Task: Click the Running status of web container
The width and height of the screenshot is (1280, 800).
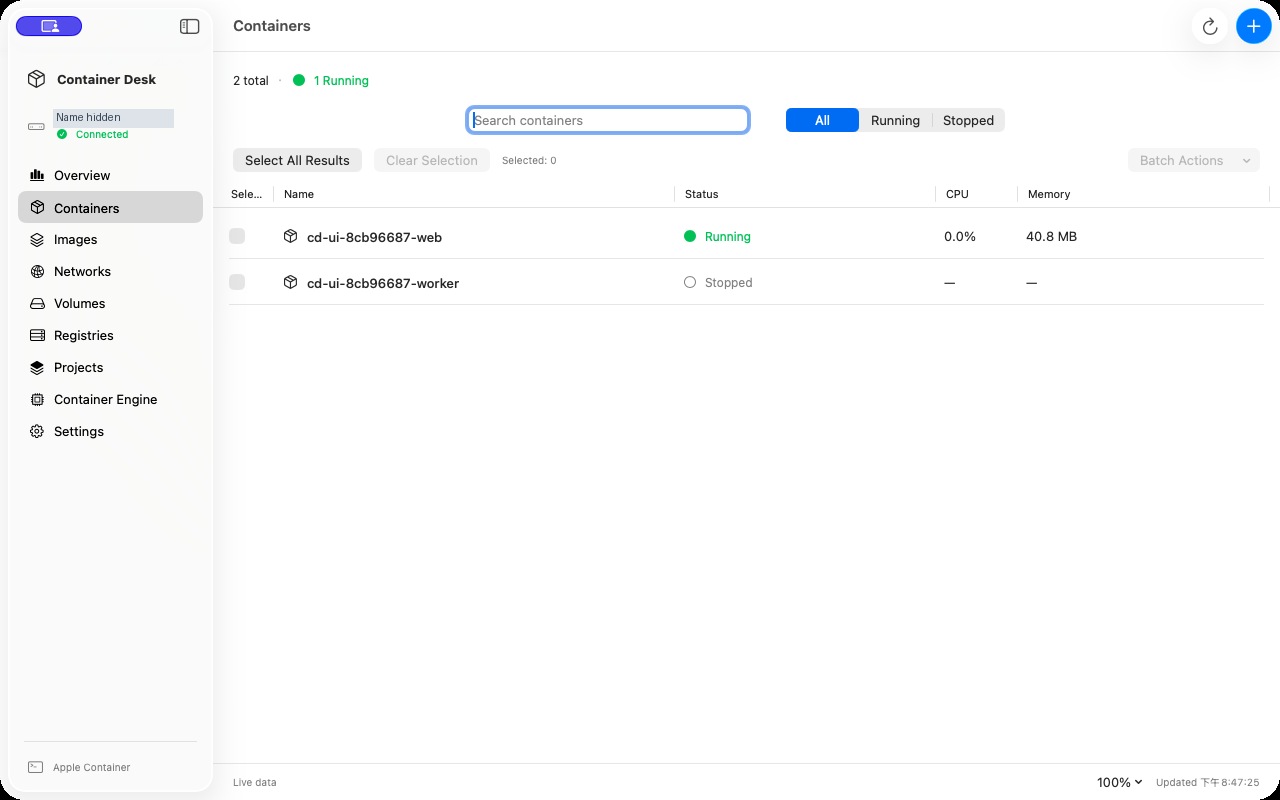Action: tap(717, 237)
